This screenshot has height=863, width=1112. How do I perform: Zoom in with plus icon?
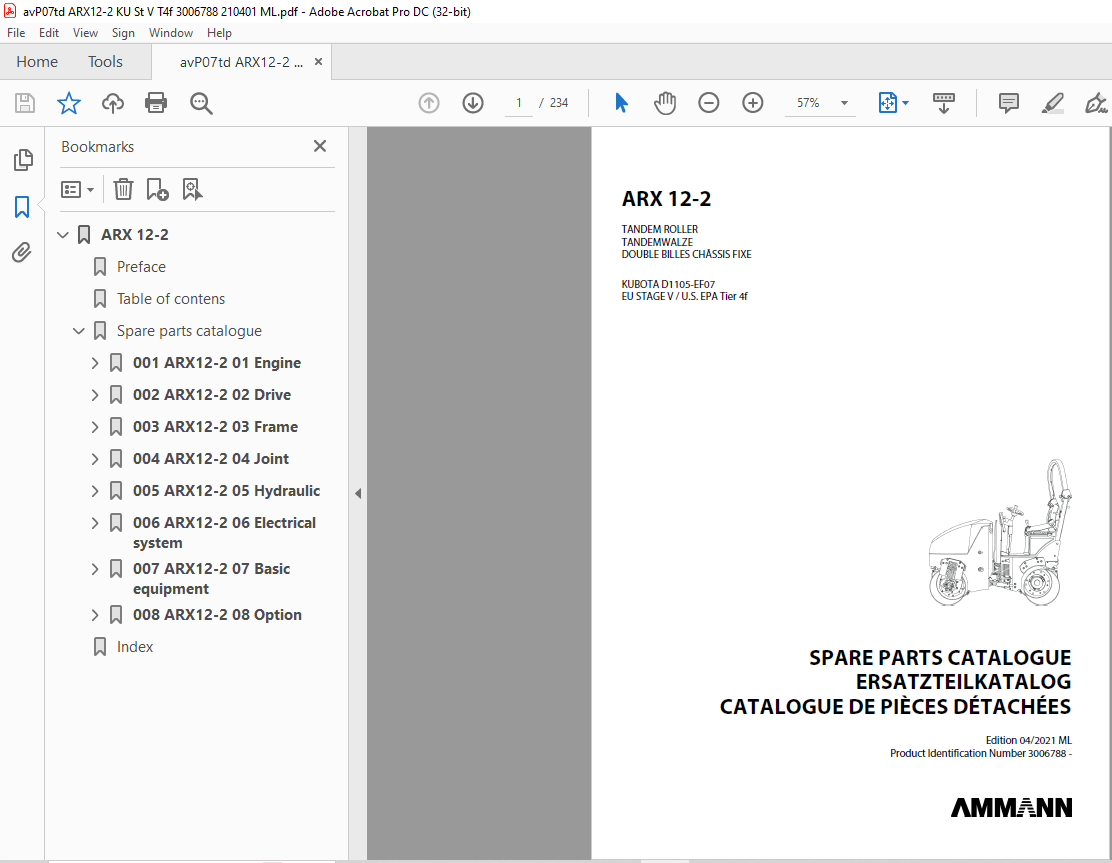click(x=752, y=103)
